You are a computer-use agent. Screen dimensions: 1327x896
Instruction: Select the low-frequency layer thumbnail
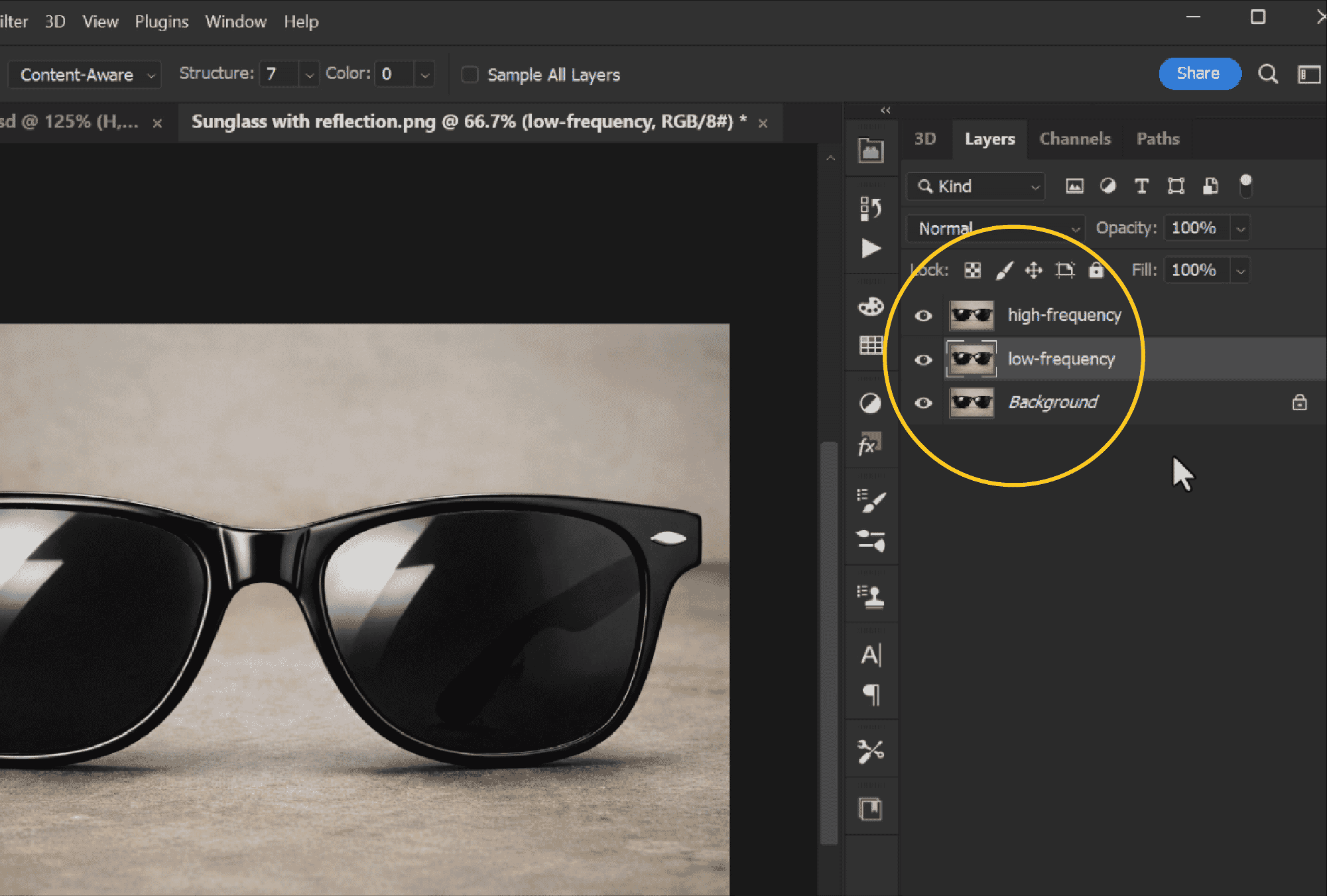[972, 359]
